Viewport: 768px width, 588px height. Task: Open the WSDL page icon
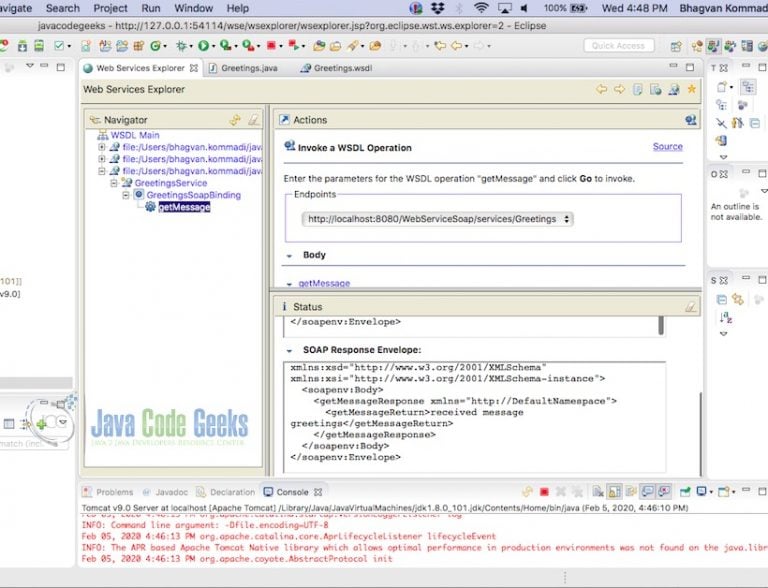674,89
